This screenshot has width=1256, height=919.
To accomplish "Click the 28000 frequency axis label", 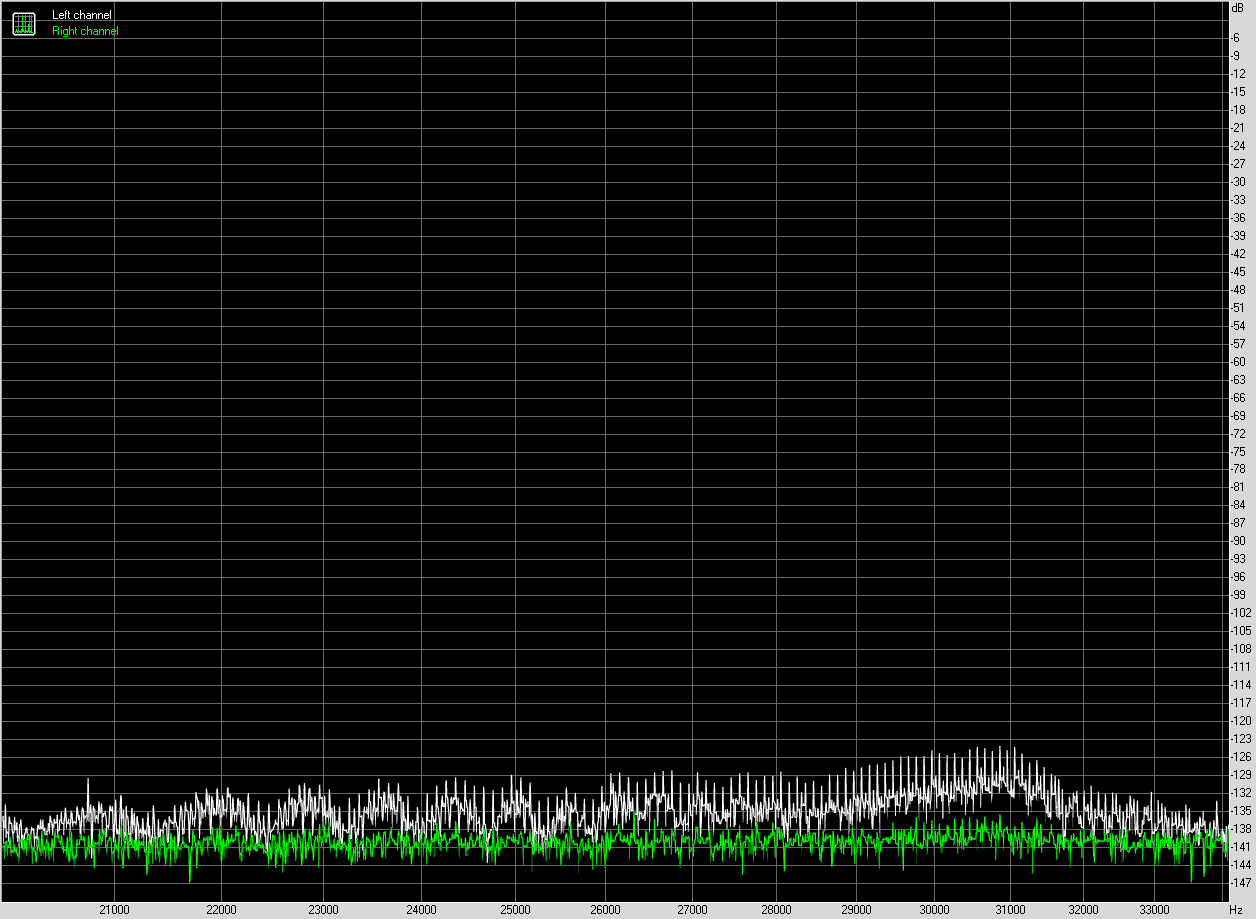I will coord(776,909).
